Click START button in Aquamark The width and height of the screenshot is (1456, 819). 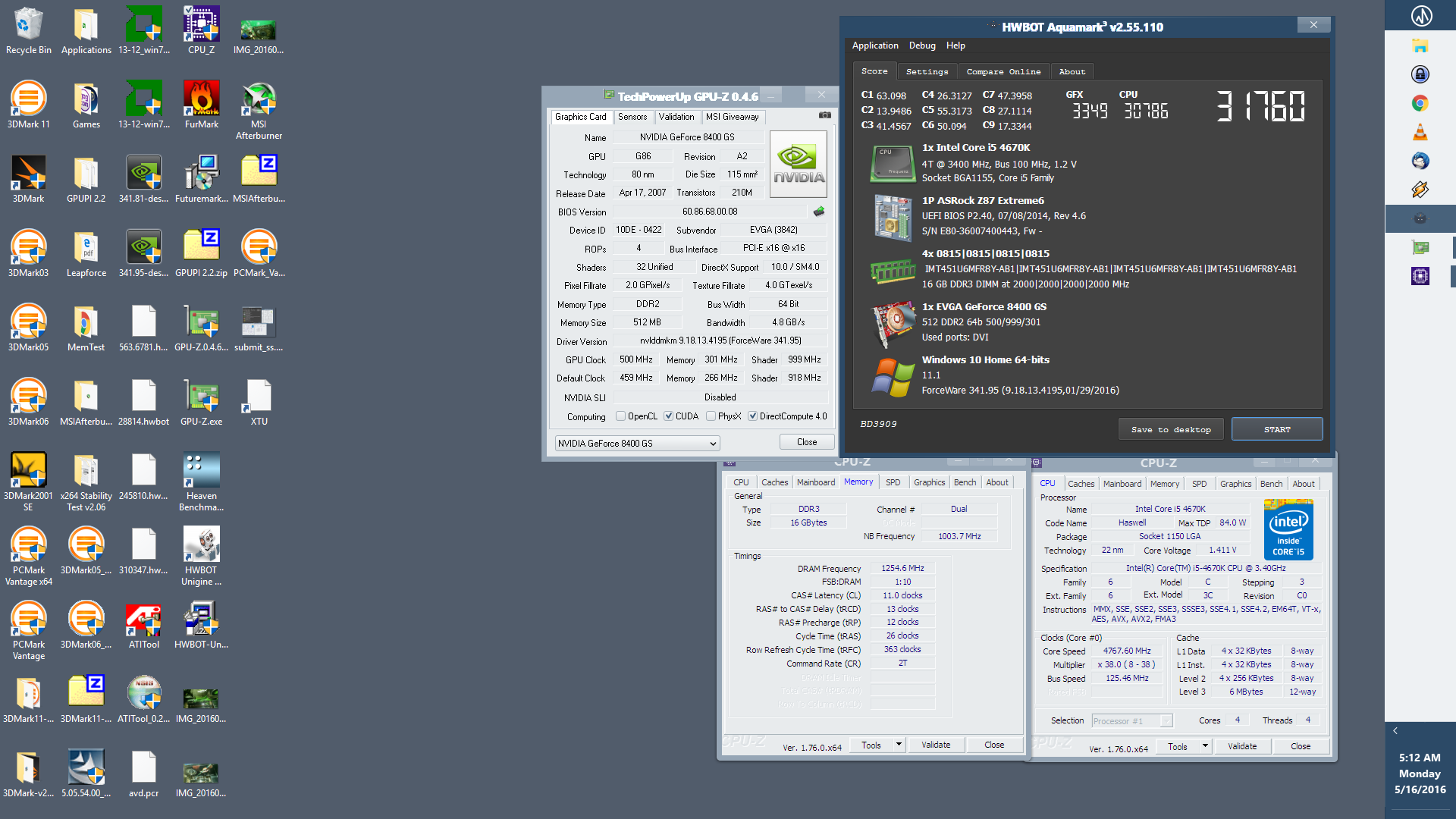pos(1277,429)
